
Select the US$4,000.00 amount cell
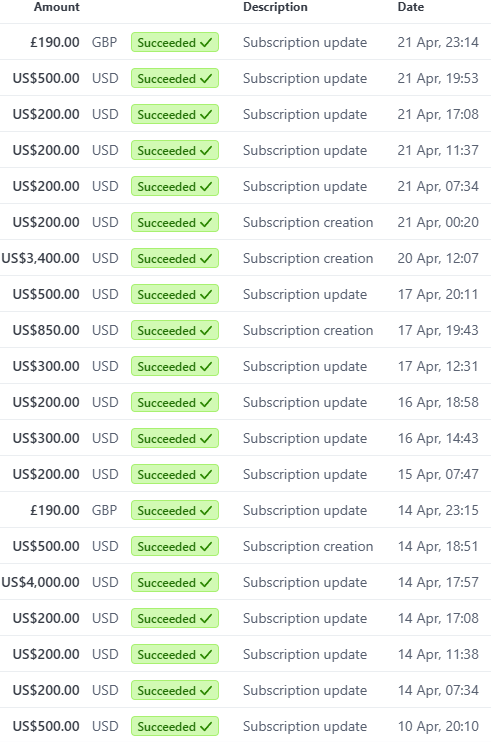click(x=41, y=582)
